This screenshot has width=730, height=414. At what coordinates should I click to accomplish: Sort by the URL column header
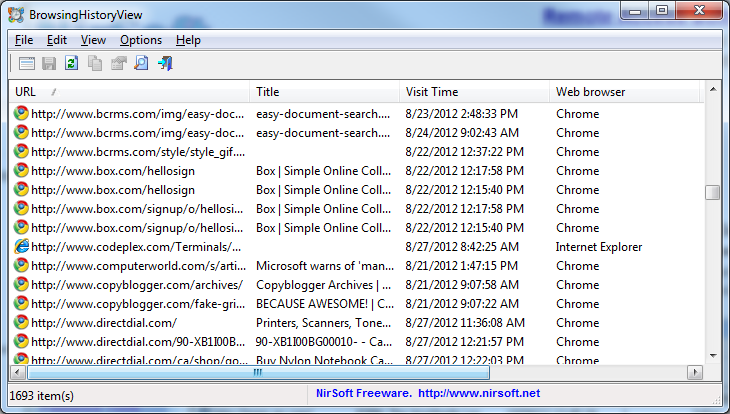[129, 92]
